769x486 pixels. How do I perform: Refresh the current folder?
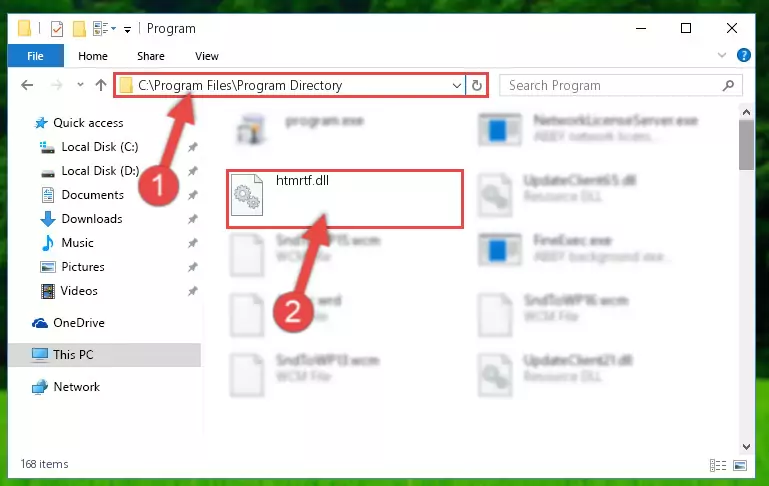pos(476,85)
